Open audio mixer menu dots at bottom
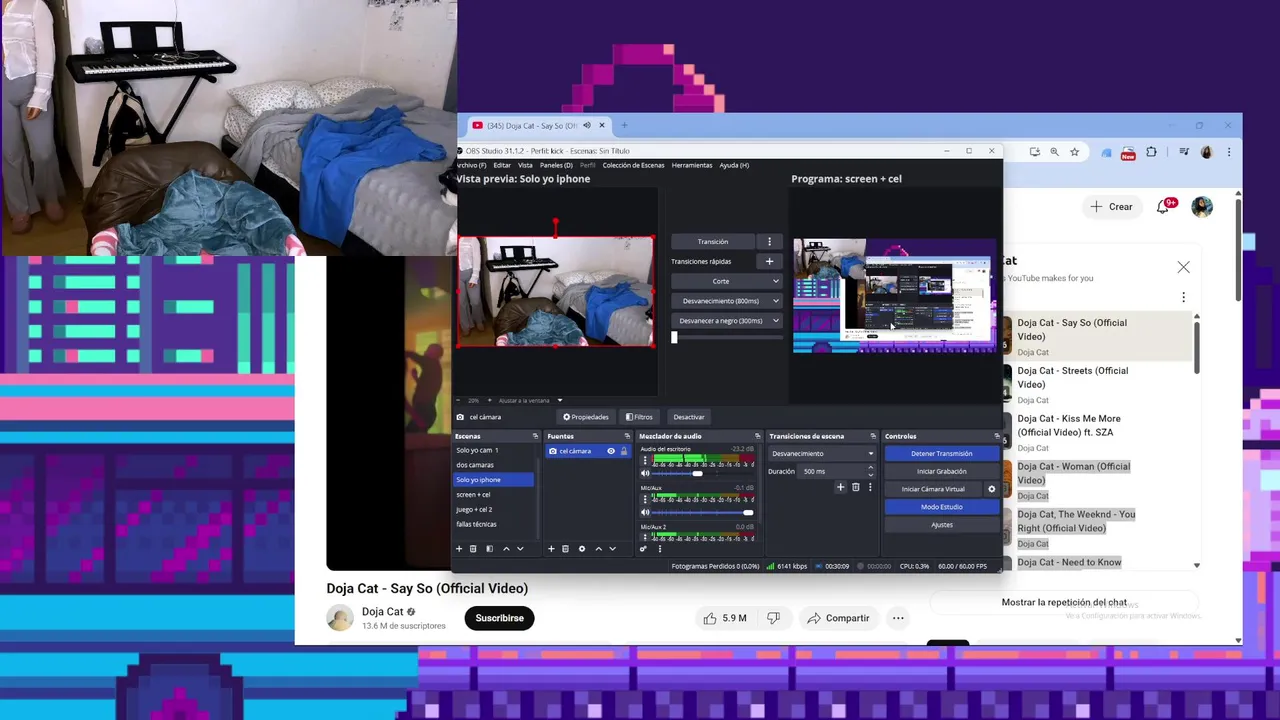The image size is (1280, 720). pos(659,549)
